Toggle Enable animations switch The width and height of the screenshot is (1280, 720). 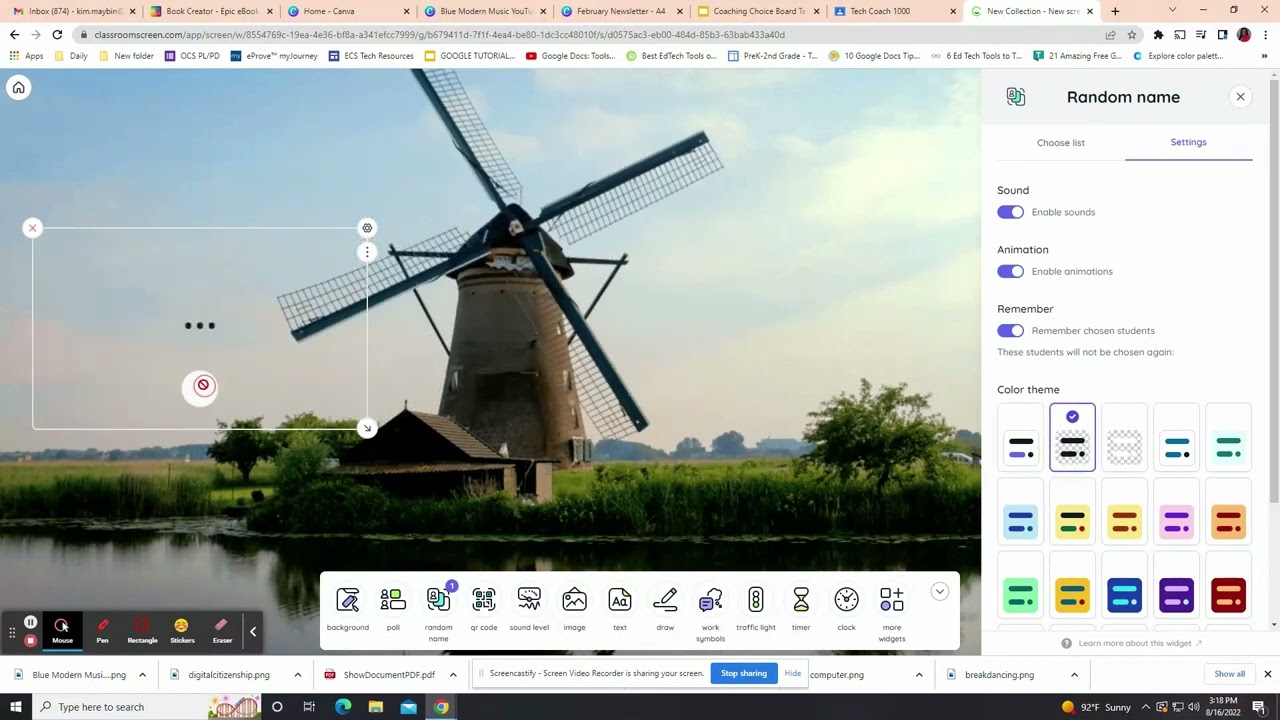pos(1010,271)
